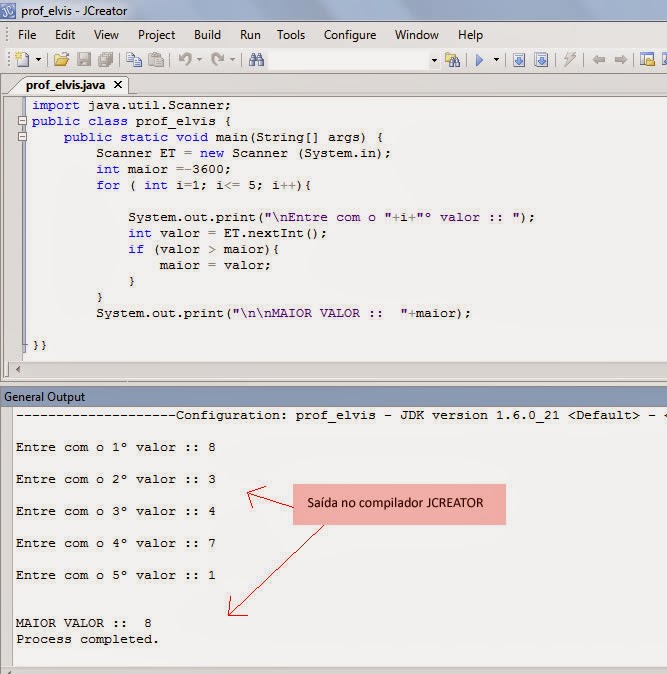Click output line 'Entre com o 1° valor :: 8'

(x=116, y=447)
